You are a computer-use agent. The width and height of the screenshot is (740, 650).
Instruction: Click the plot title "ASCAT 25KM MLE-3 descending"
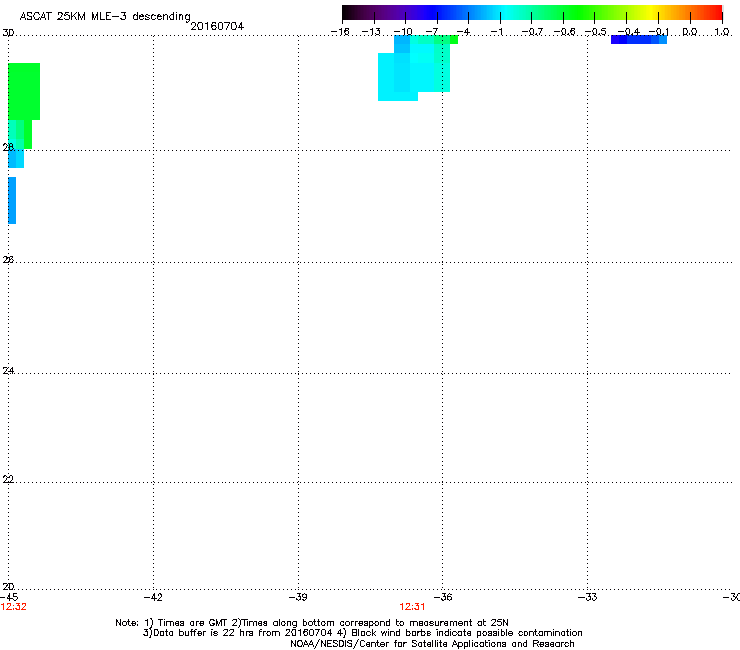click(105, 16)
